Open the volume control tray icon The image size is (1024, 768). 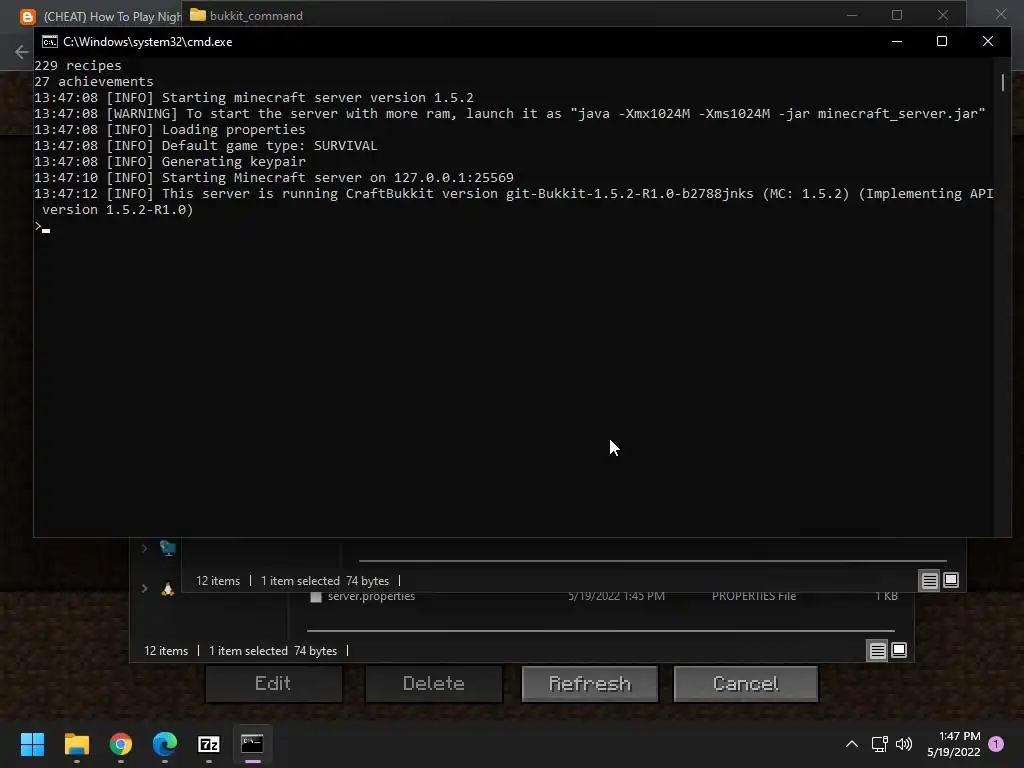click(x=904, y=744)
